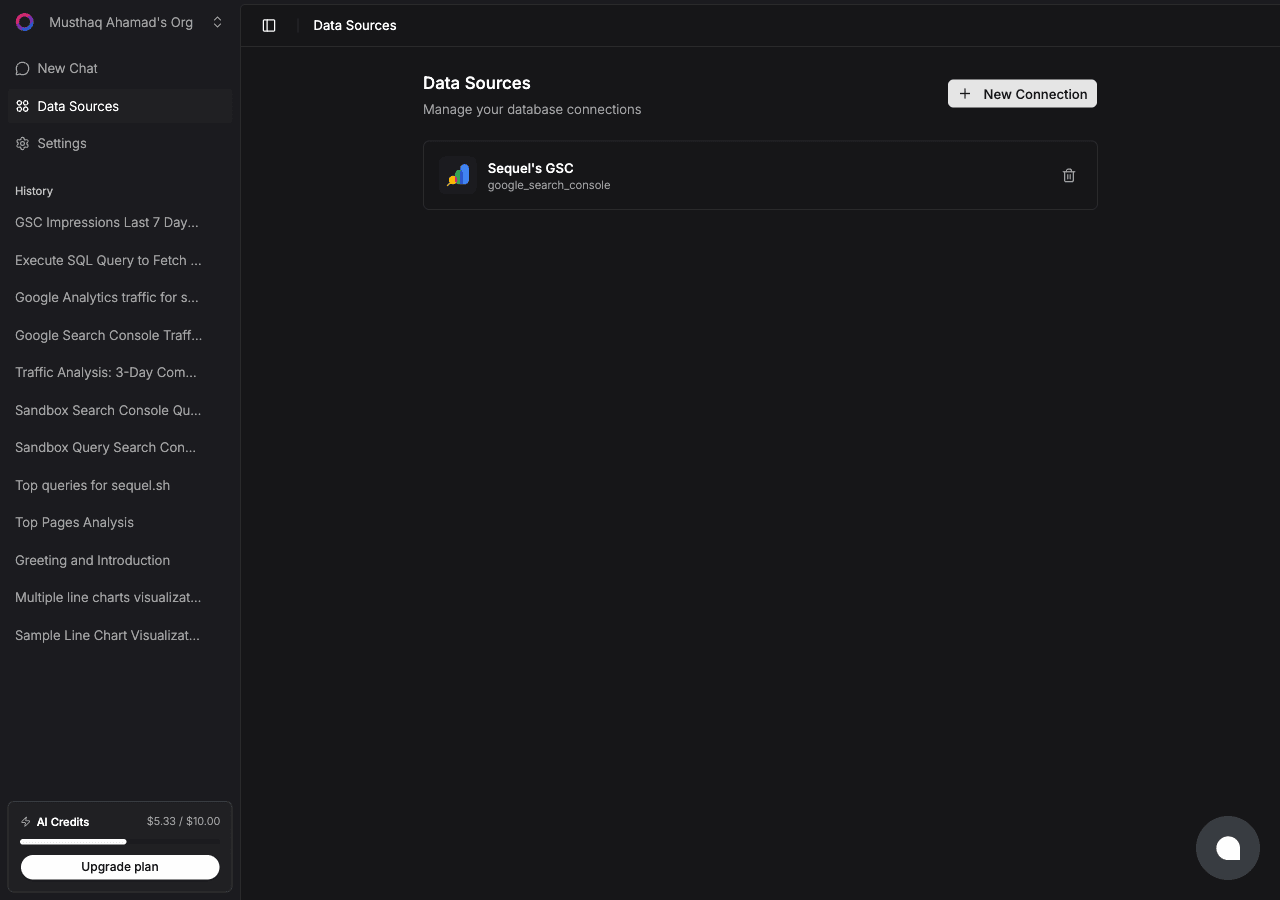Click the Google Search Console logo
1280x900 pixels.
tap(458, 175)
